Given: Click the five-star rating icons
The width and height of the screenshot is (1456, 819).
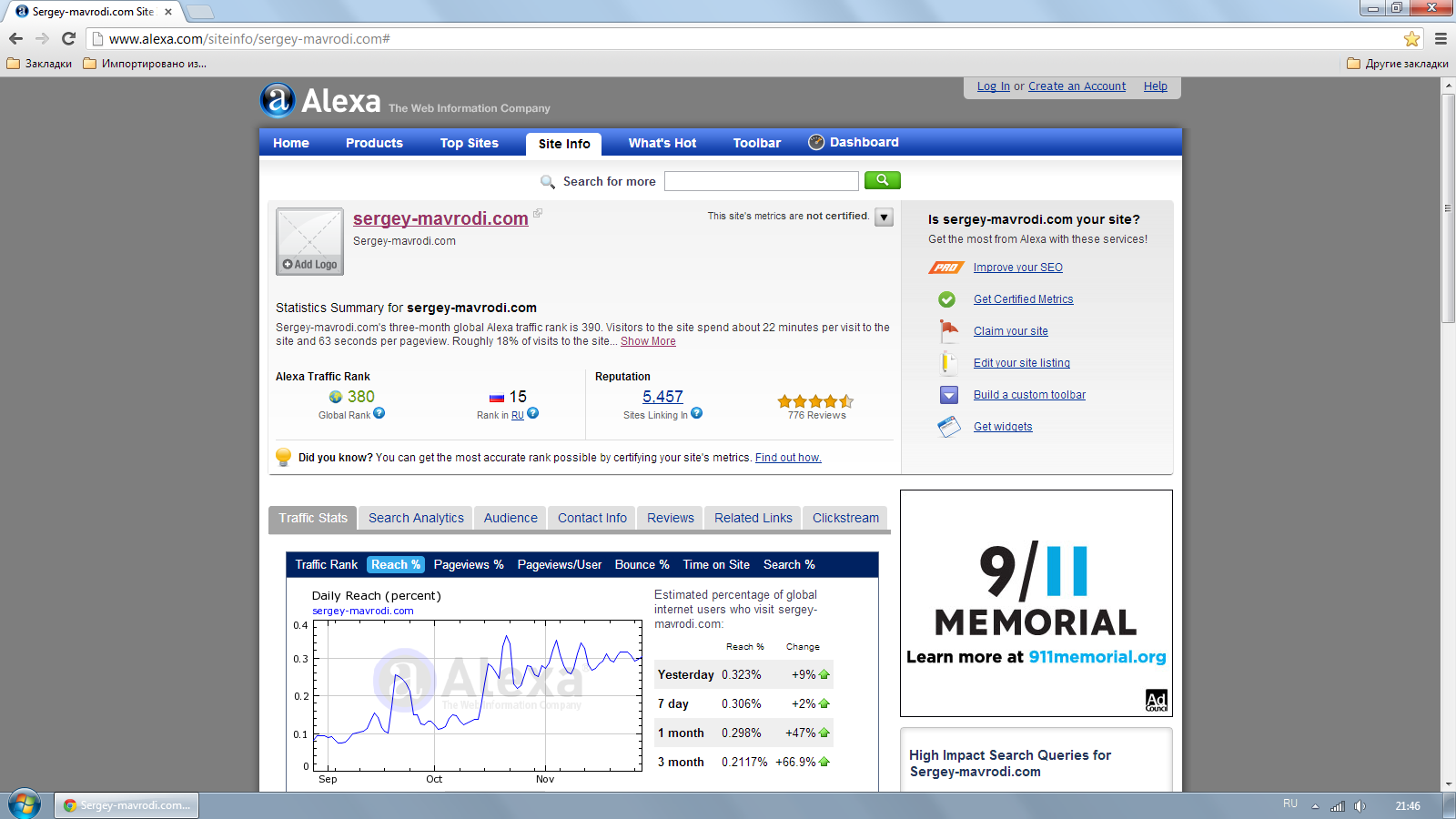Looking at the screenshot, I should click(x=815, y=401).
